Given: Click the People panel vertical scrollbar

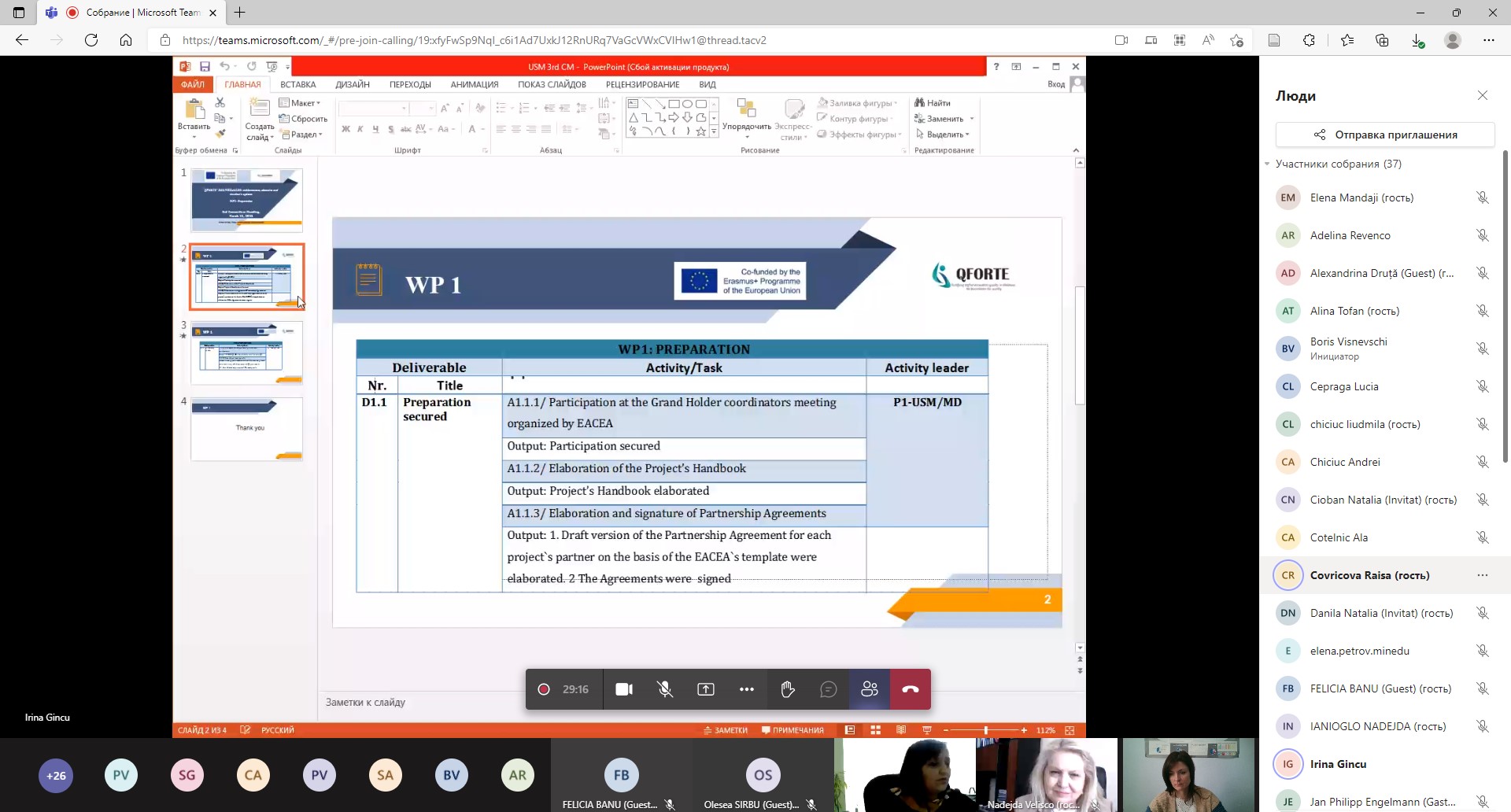Looking at the screenshot, I should tap(1505, 307).
